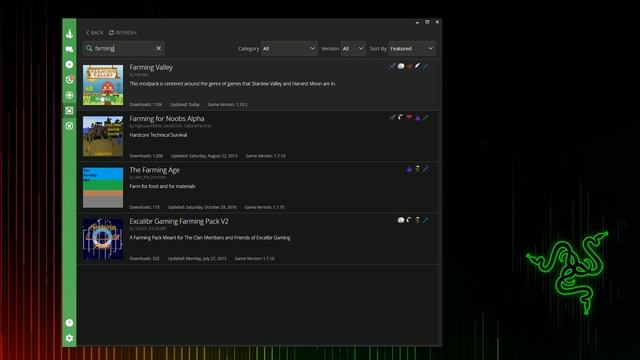Click the yellow figure icon on The Farming Age
This screenshot has height=360, width=640.
pyautogui.click(x=418, y=169)
